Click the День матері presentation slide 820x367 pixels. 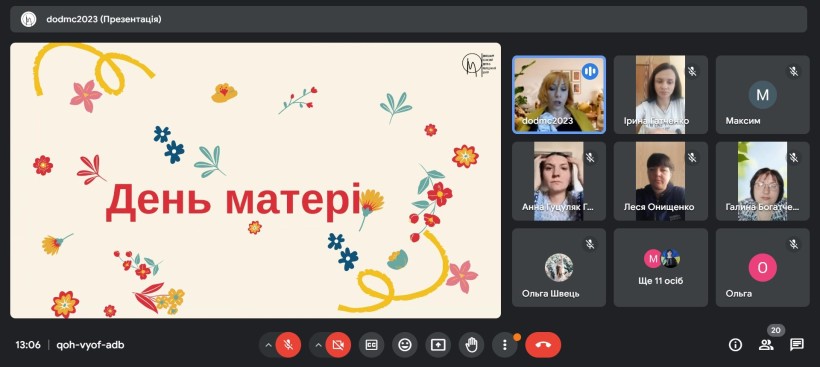(256, 180)
